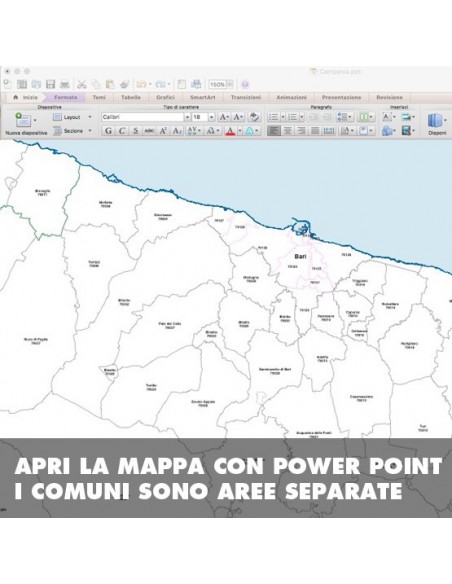Decrease font size with smaller A

238,117
